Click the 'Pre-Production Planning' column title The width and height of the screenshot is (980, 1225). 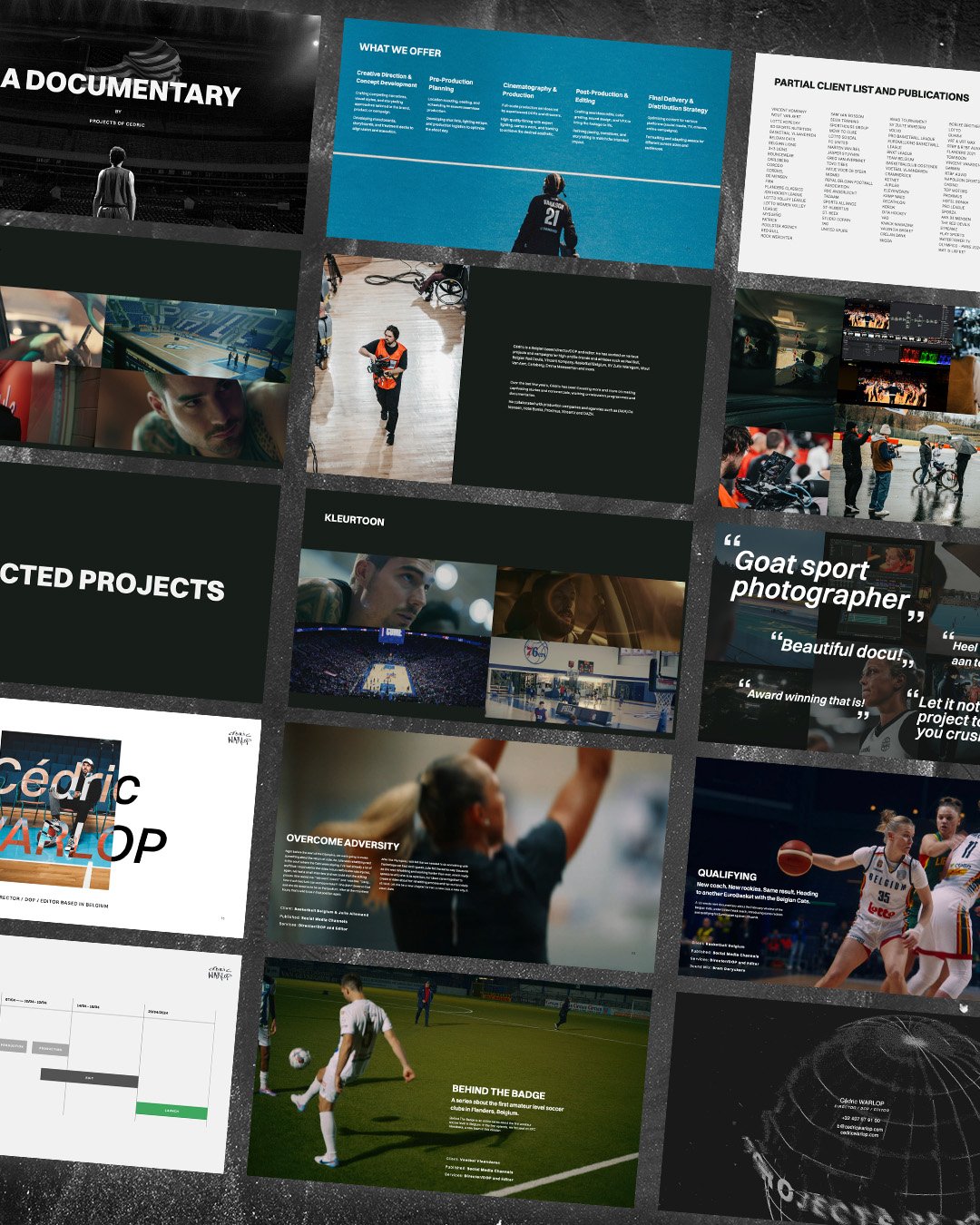pyautogui.click(x=451, y=84)
